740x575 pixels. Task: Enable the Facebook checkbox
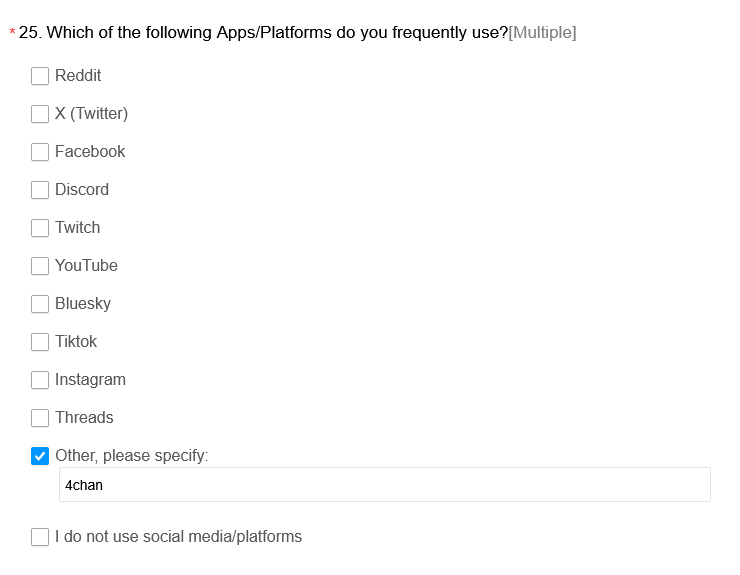click(x=40, y=152)
